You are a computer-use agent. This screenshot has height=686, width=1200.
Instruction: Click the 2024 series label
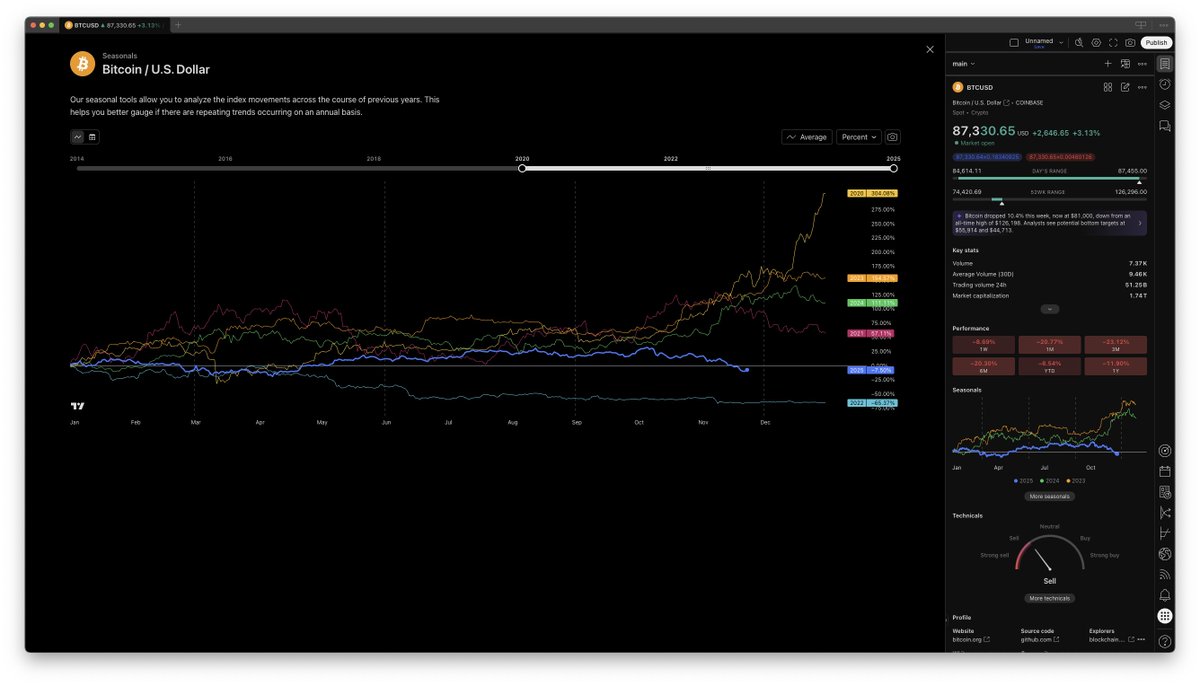872,302
